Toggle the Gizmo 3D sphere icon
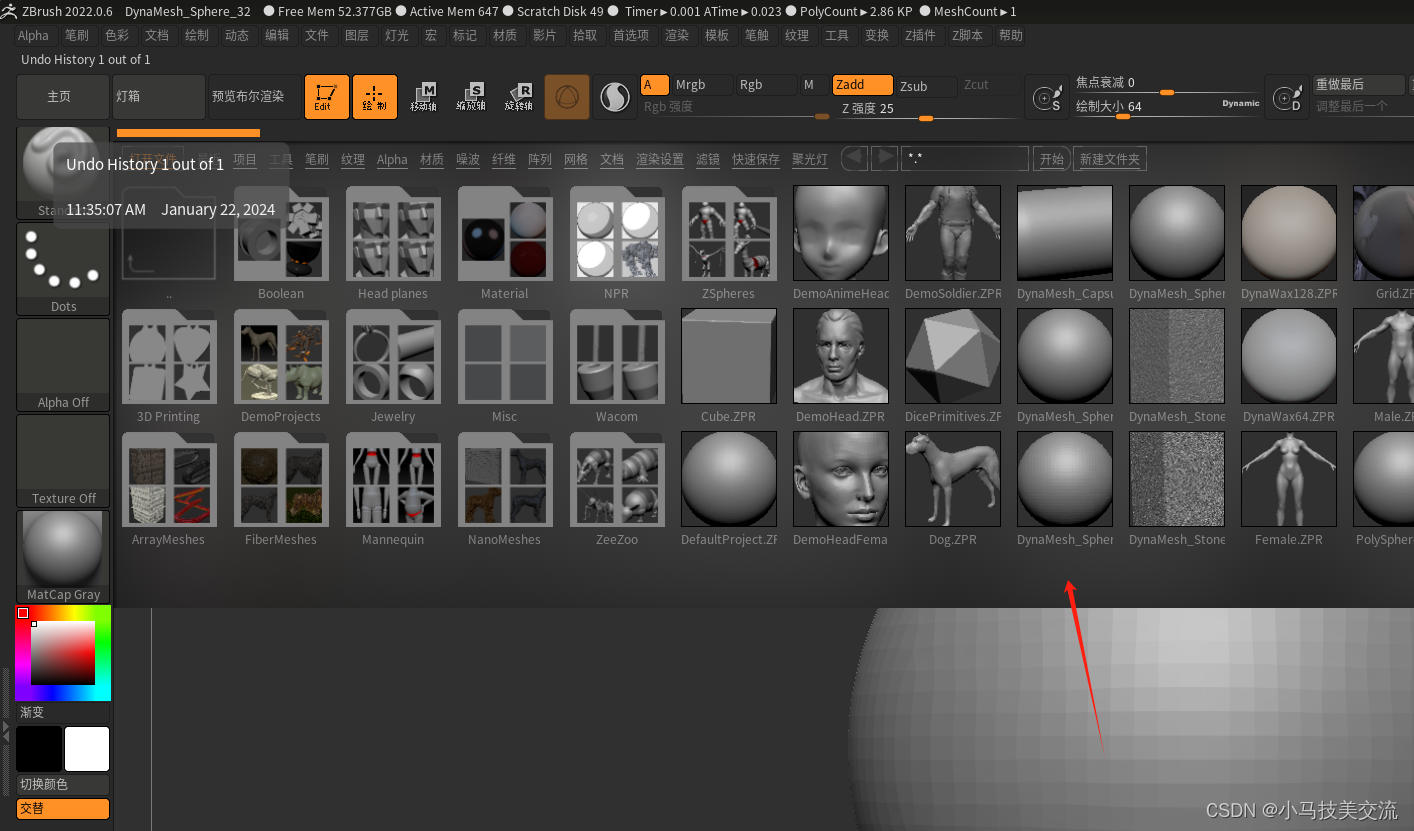1414x831 pixels. coord(567,97)
